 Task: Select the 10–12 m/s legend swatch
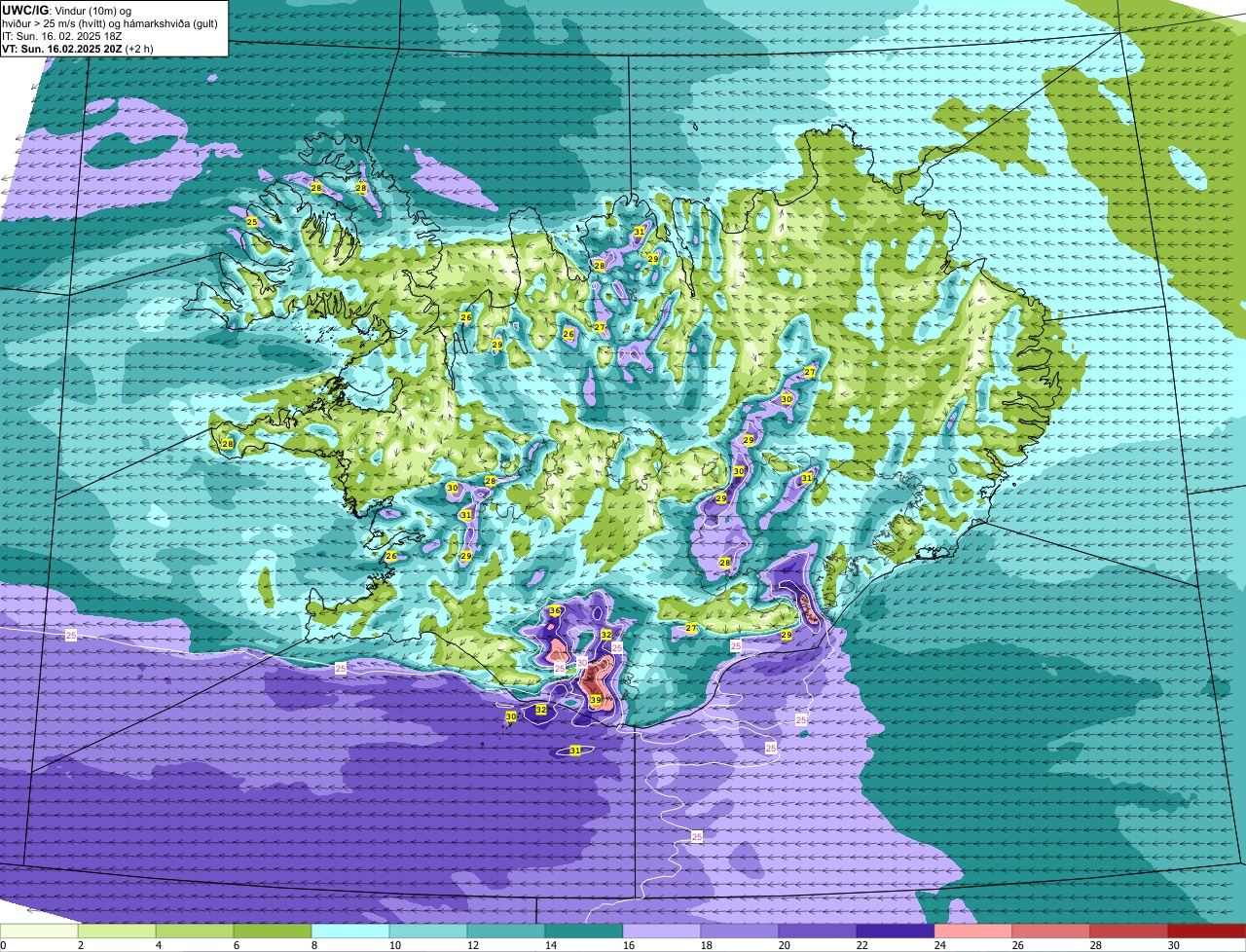(x=428, y=932)
